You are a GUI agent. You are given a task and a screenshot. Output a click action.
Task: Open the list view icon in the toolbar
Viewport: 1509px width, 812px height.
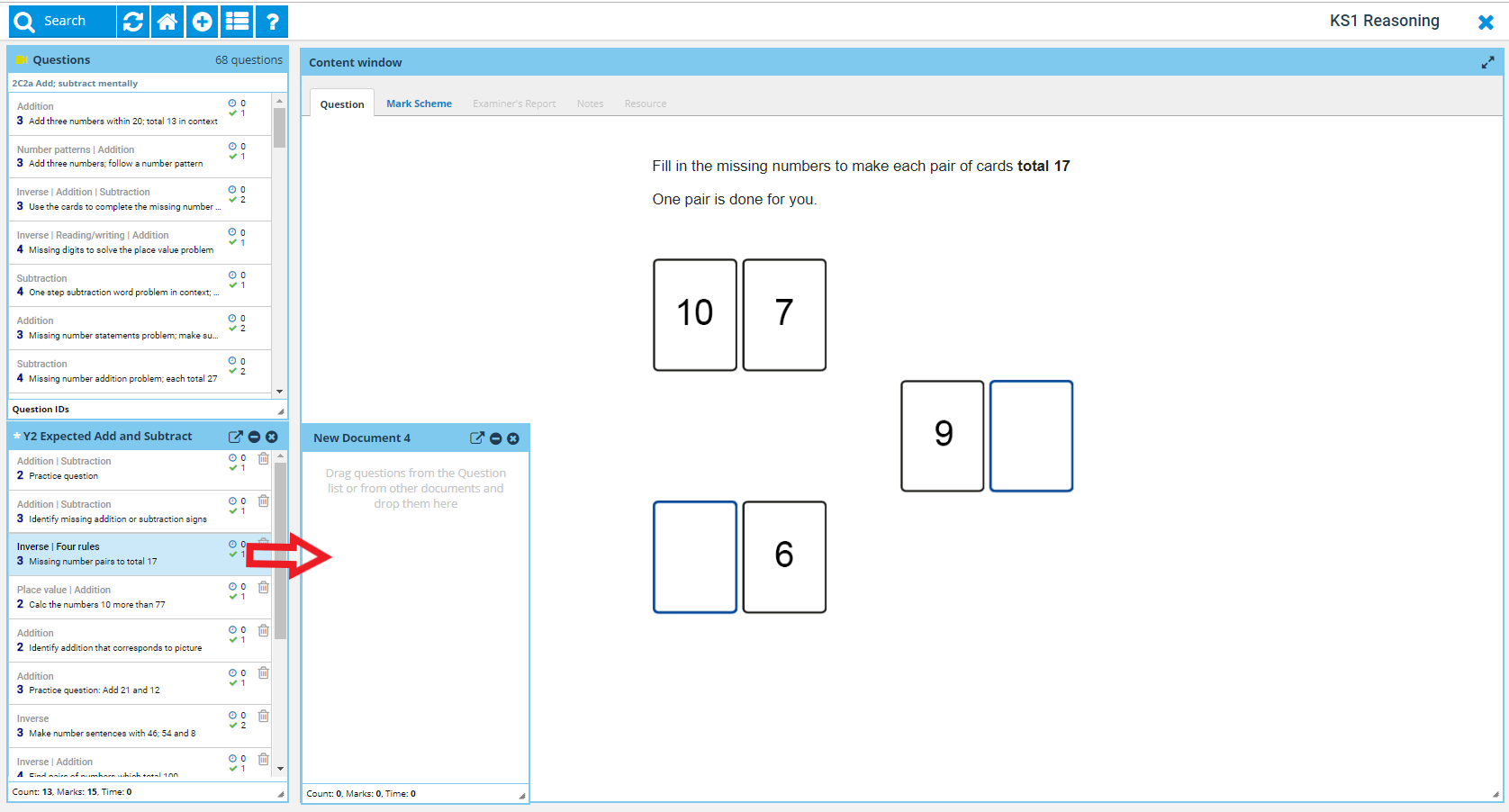238,22
